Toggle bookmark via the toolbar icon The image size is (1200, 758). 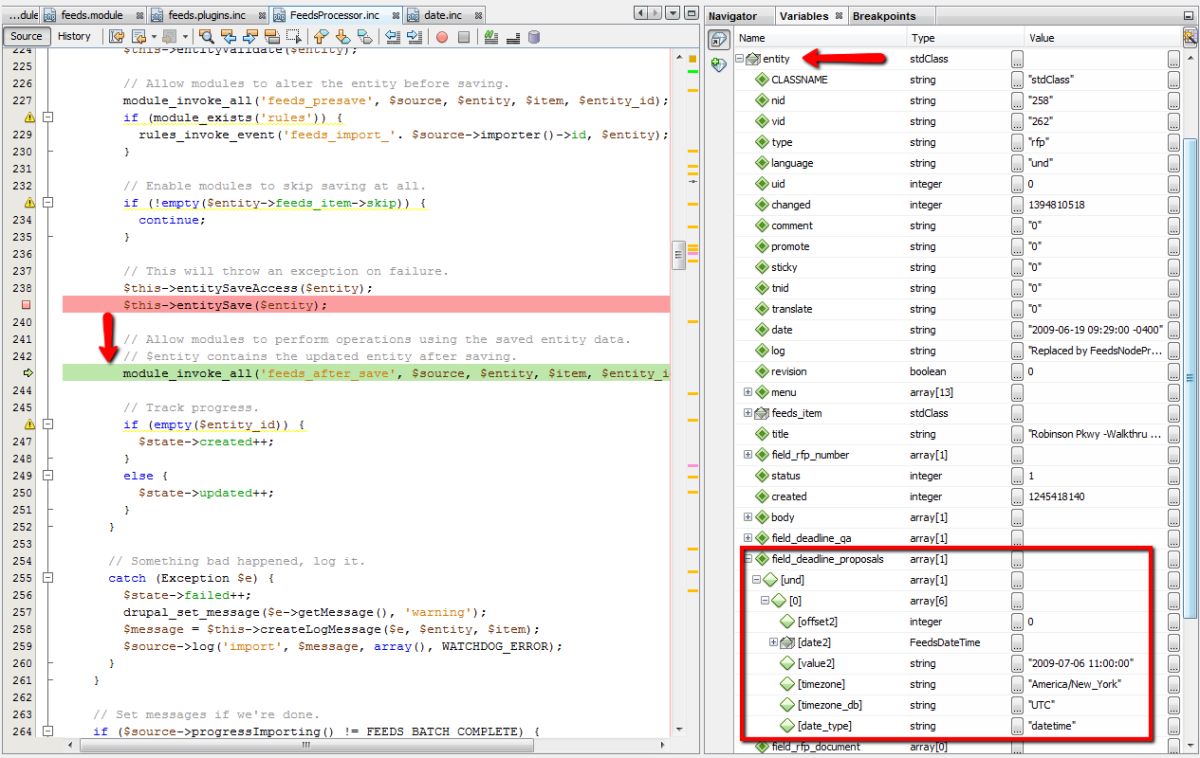(x=365, y=37)
